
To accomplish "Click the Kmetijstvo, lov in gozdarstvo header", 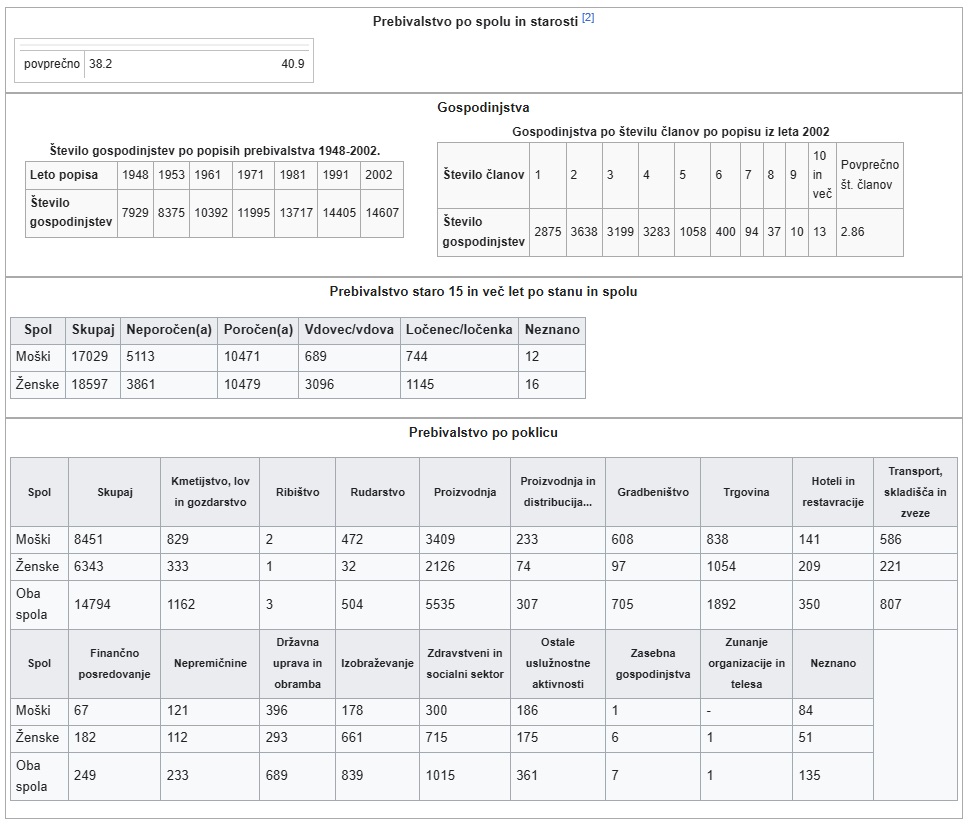I will click(209, 492).
